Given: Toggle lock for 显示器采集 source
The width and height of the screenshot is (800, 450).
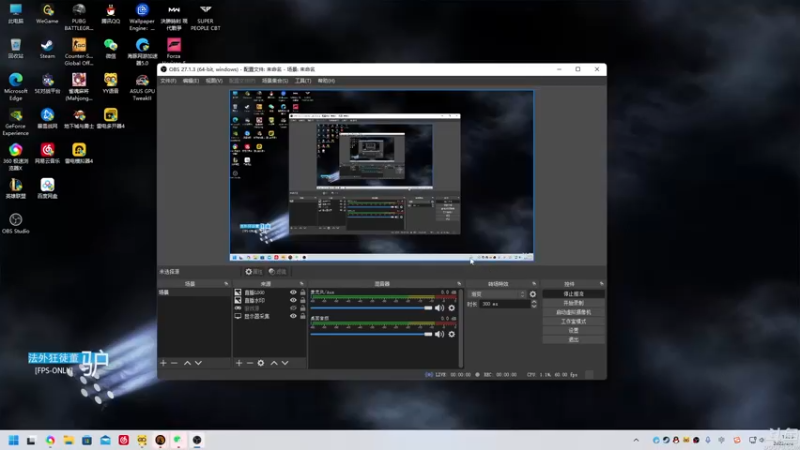Looking at the screenshot, I should [x=303, y=316].
